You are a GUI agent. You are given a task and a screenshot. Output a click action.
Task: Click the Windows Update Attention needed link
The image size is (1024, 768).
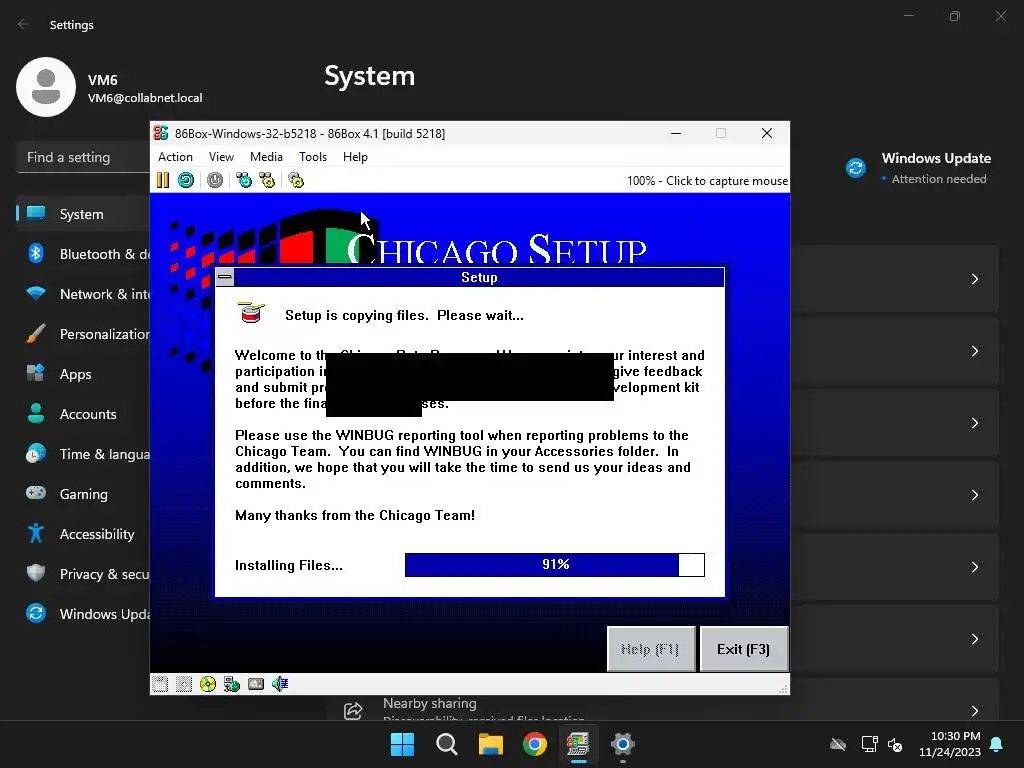[938, 179]
